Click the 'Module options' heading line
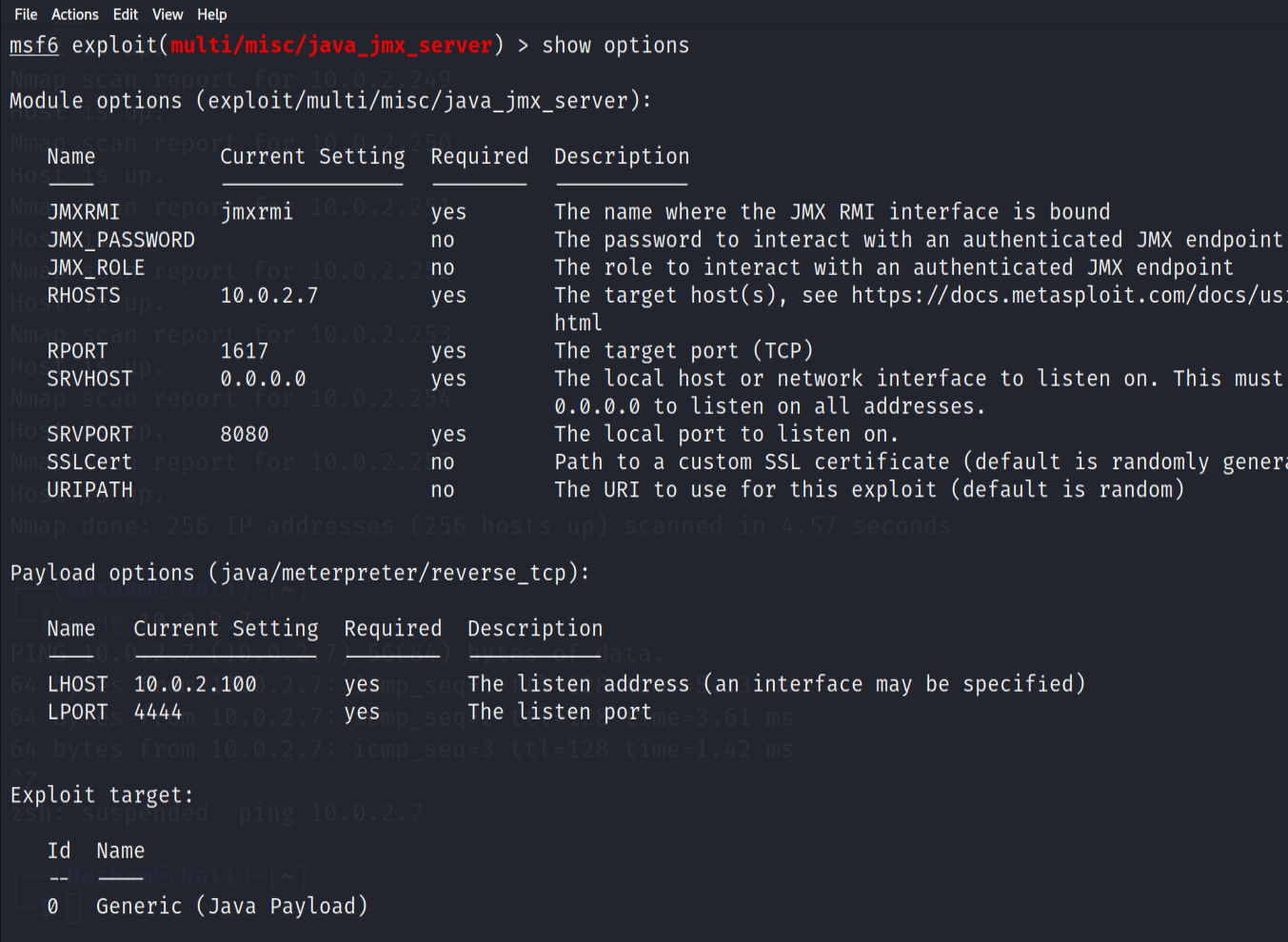This screenshot has width=1288, height=942. [x=330, y=101]
